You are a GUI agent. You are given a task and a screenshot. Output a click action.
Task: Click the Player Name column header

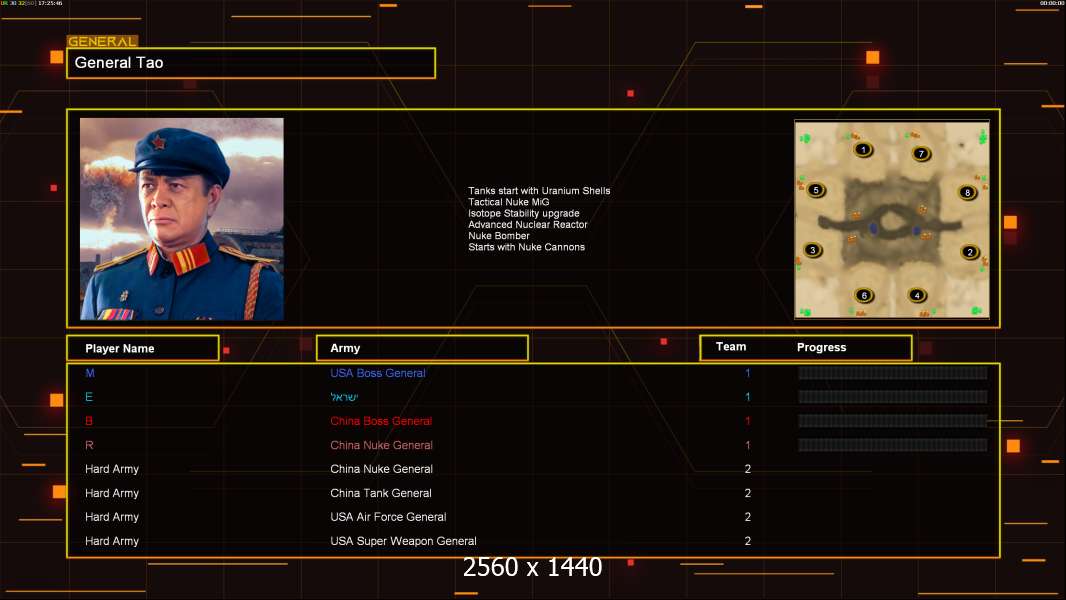tap(143, 348)
